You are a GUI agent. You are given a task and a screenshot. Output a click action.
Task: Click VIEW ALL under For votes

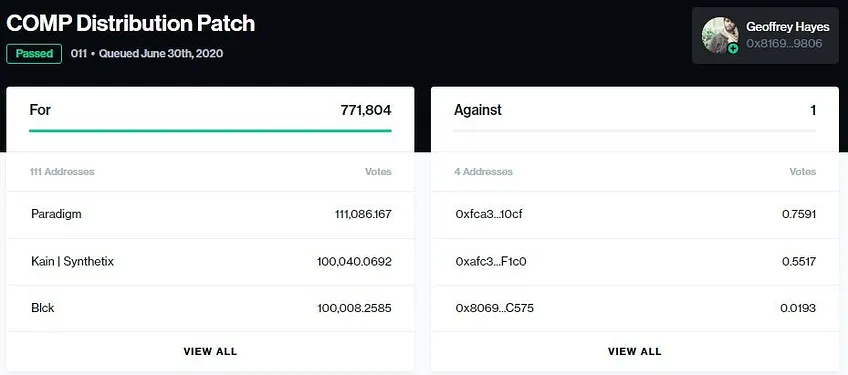click(210, 351)
